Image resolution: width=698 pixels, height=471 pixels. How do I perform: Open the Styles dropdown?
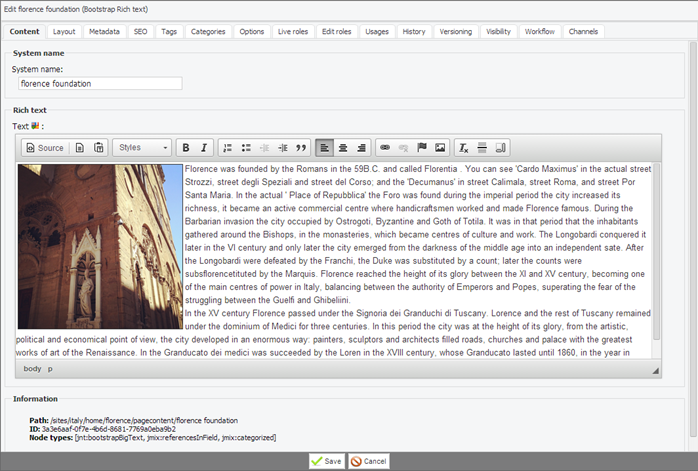[142, 148]
